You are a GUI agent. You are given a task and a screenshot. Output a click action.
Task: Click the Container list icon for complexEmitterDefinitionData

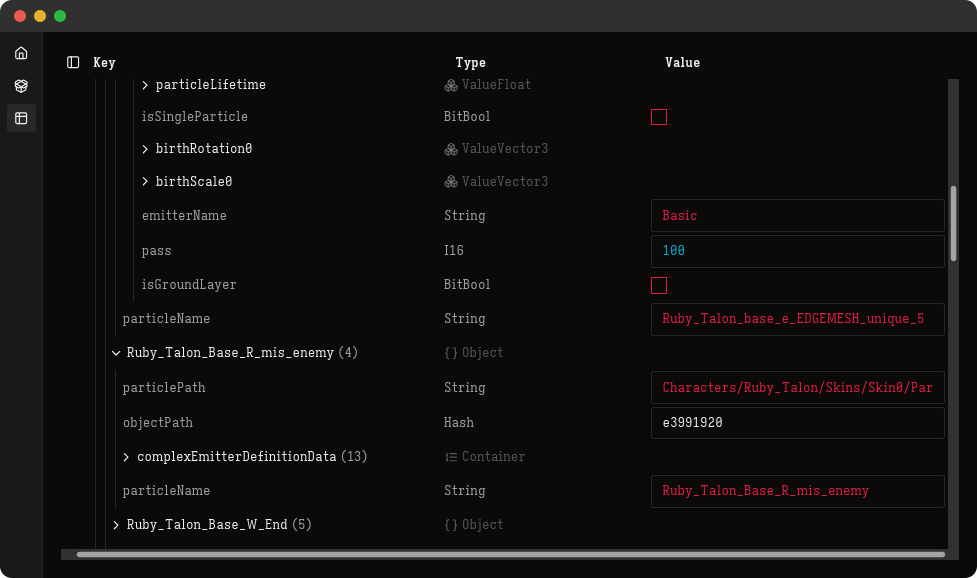coord(451,457)
